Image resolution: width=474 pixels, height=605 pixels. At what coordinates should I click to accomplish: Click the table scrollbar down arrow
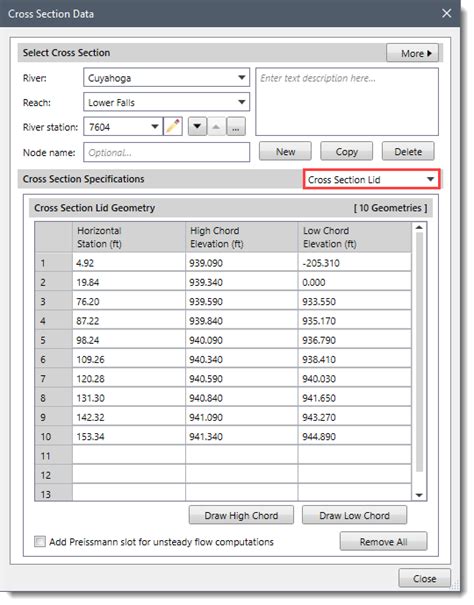pos(419,495)
